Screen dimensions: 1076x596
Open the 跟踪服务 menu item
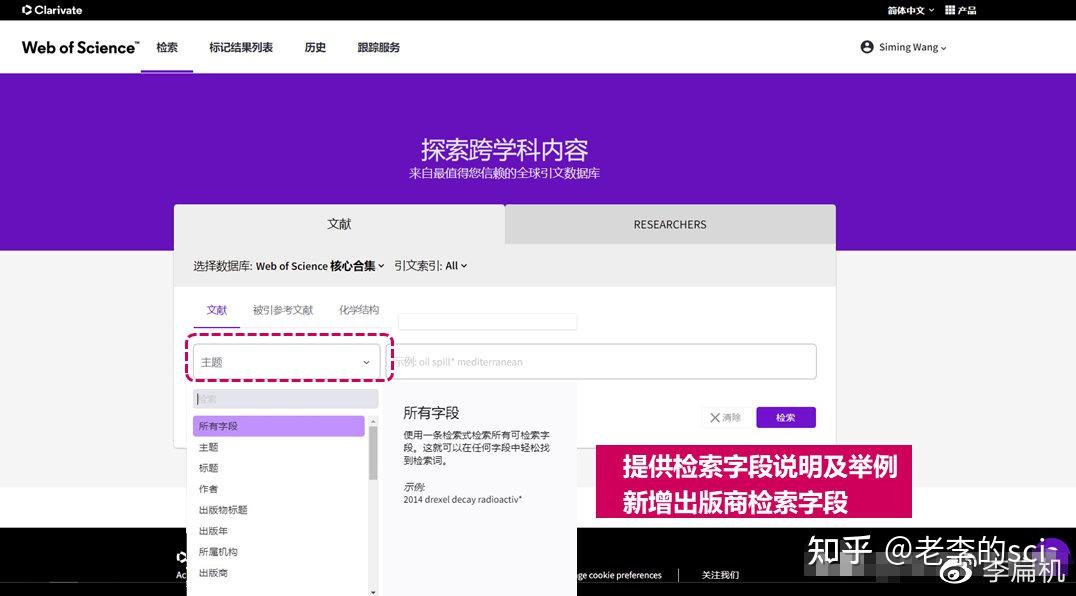click(x=378, y=46)
